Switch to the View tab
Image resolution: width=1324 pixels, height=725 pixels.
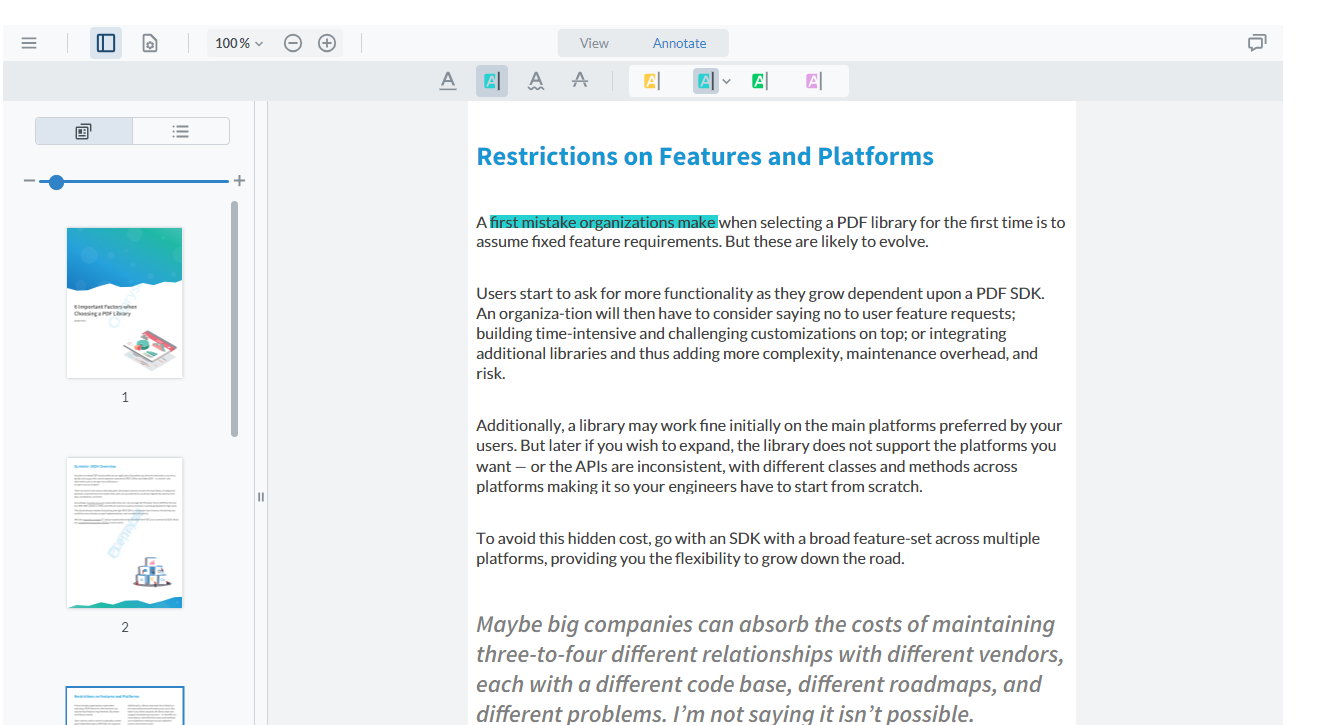click(594, 42)
